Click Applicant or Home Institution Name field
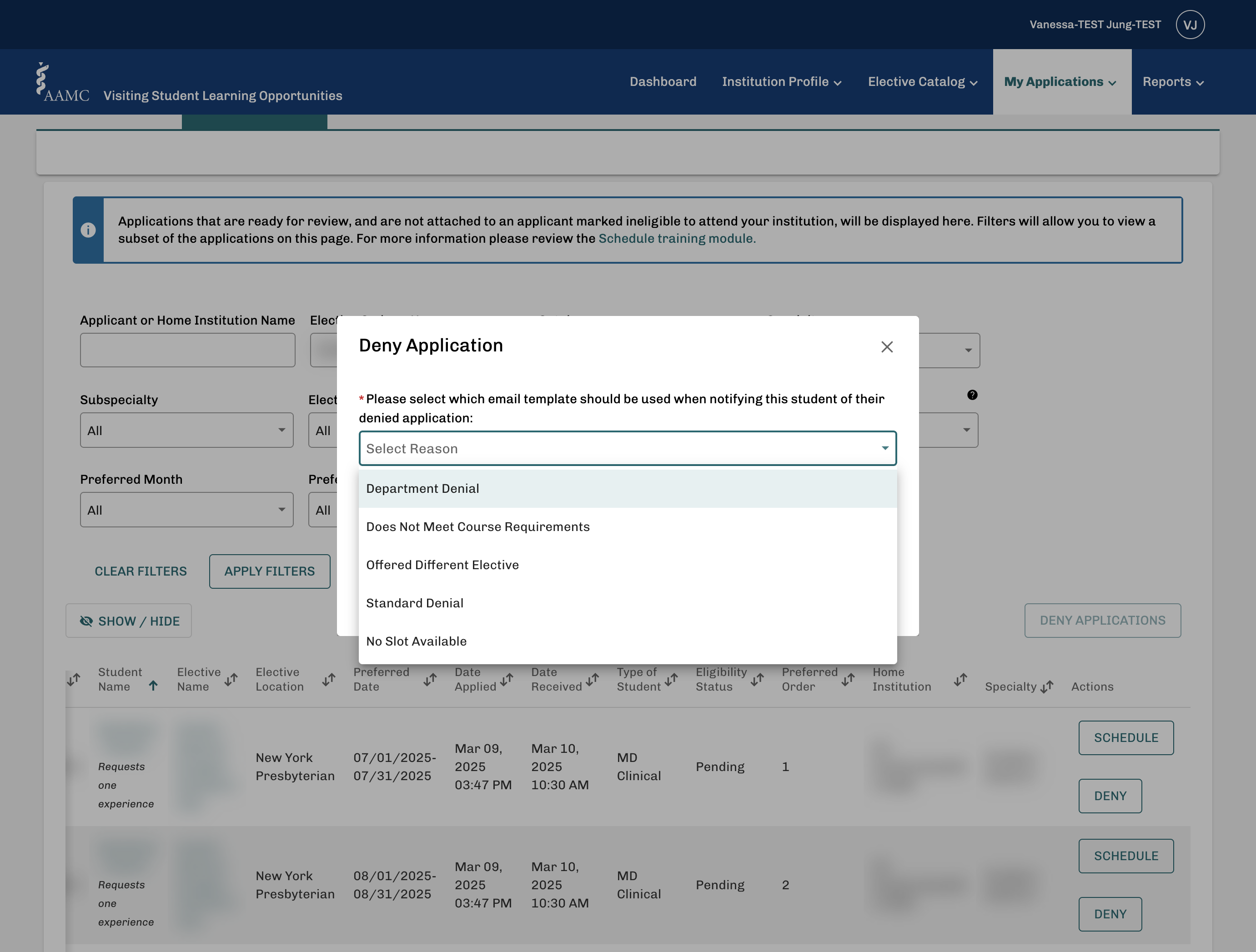 [187, 350]
